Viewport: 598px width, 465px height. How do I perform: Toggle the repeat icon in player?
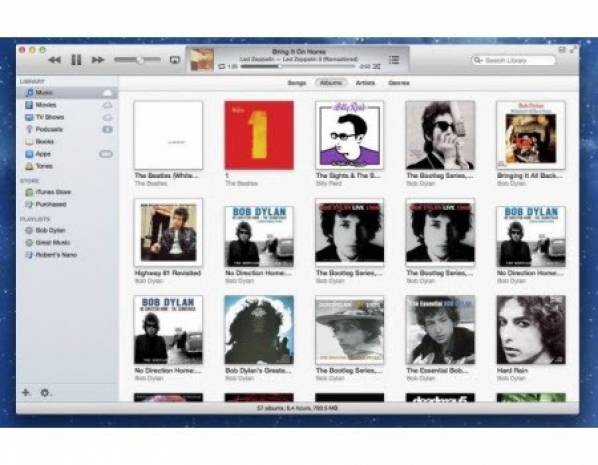click(222, 66)
